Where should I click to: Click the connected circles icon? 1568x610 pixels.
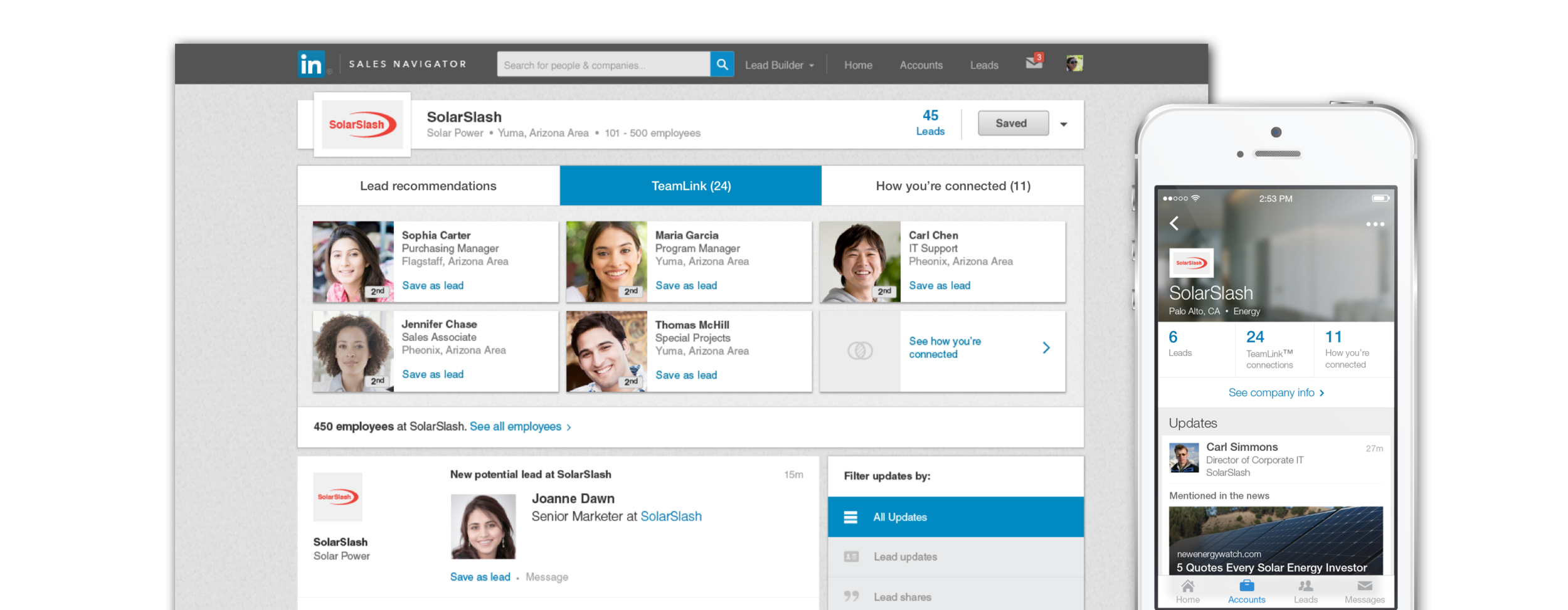[860, 350]
